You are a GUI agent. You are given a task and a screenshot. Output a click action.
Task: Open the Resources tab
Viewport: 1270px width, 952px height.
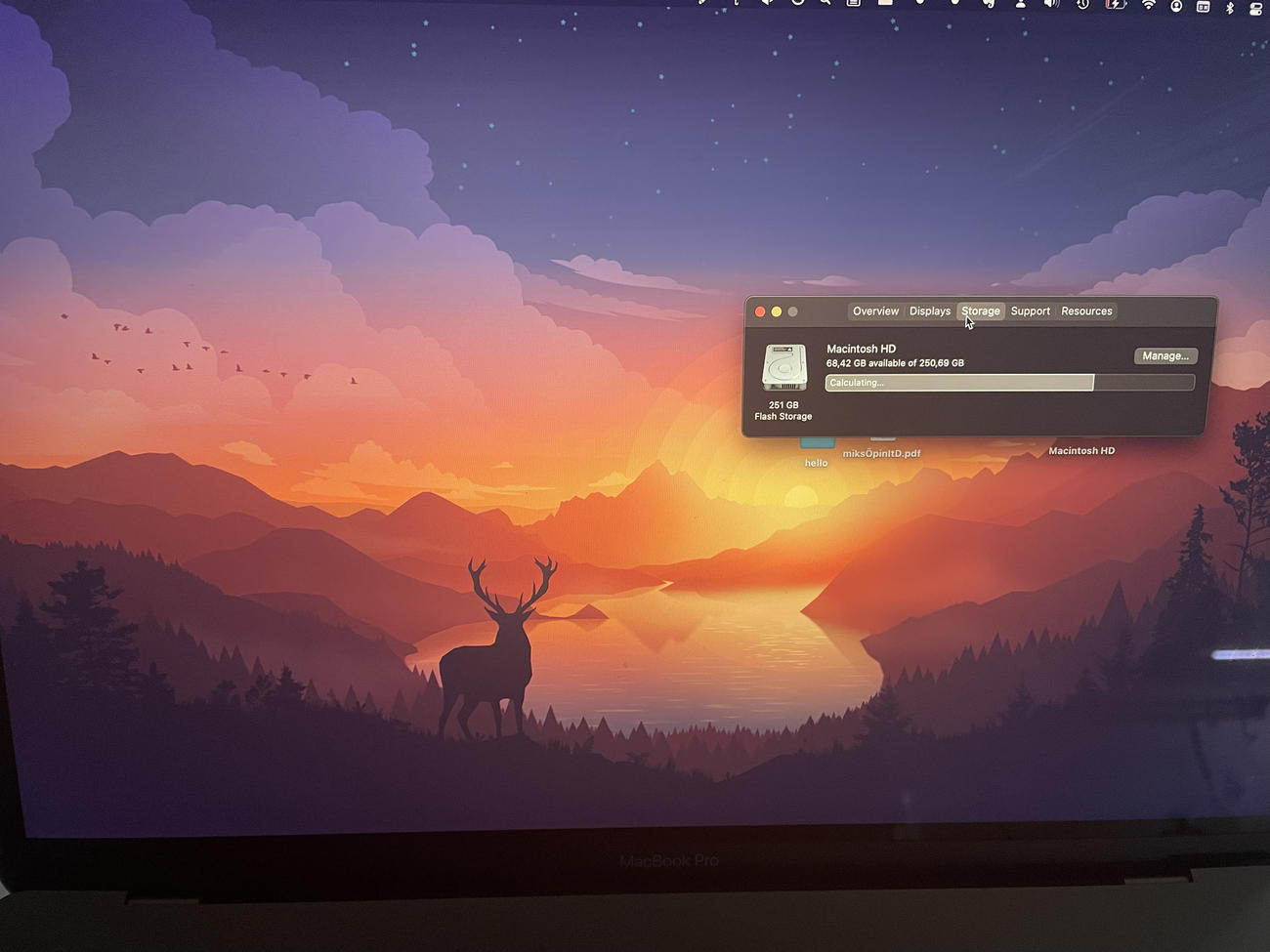pos(1086,311)
